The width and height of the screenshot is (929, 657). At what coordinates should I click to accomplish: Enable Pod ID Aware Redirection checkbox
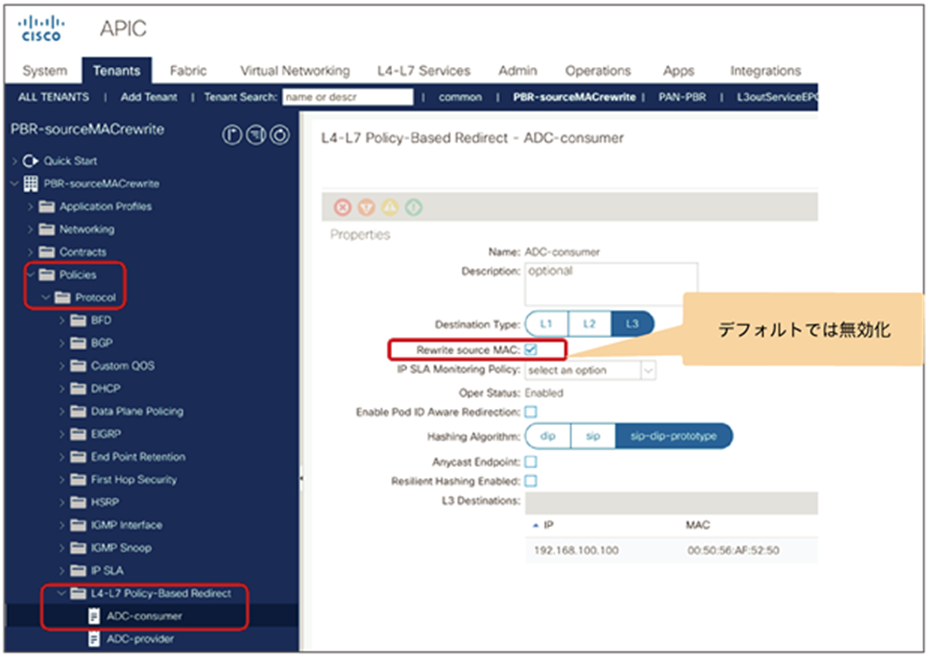531,412
